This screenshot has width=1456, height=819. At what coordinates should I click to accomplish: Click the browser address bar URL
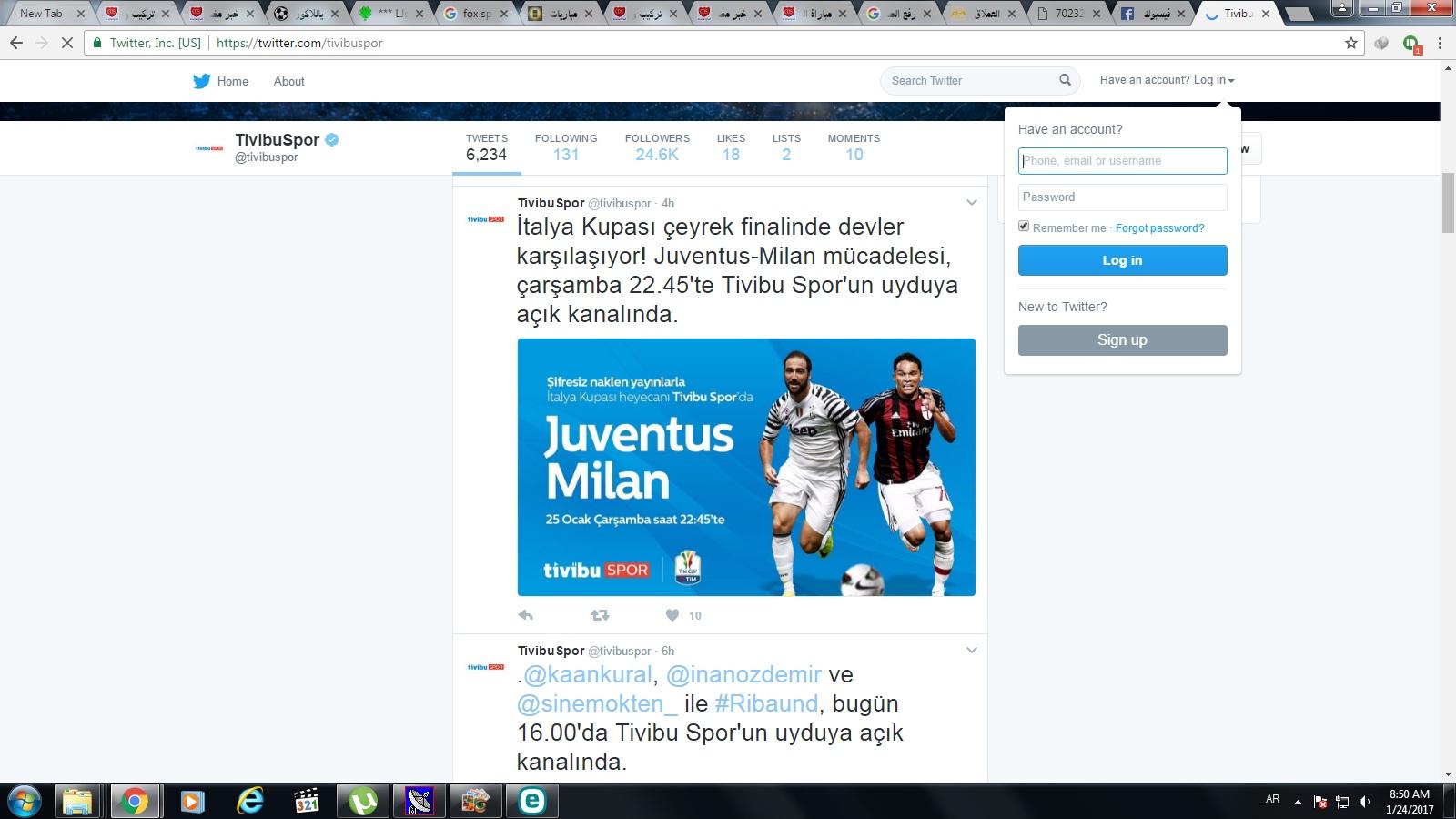coord(299,43)
